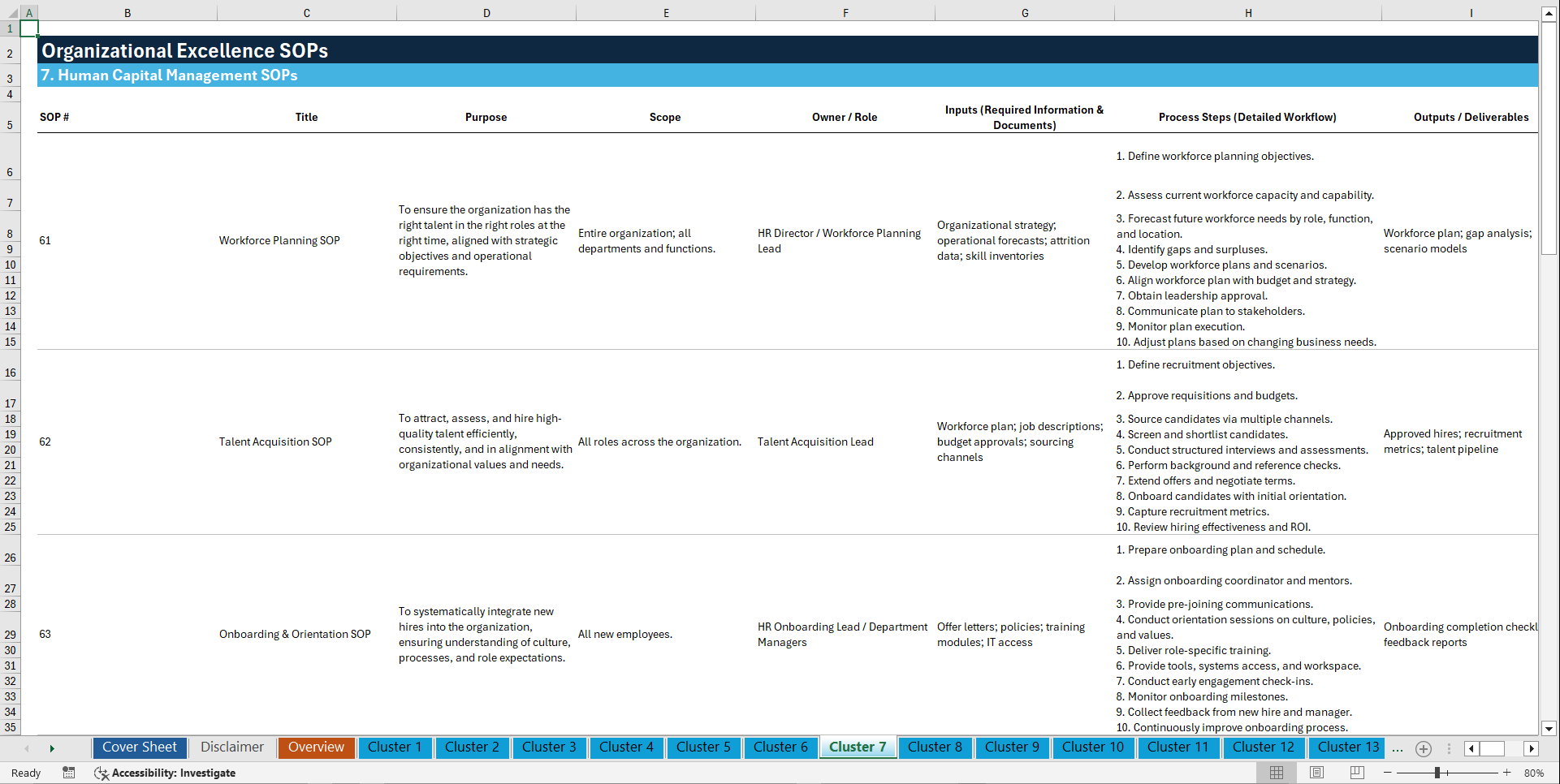Click the previous-sheet navigation arrow
Image resolution: width=1560 pixels, height=784 pixels.
[25, 748]
